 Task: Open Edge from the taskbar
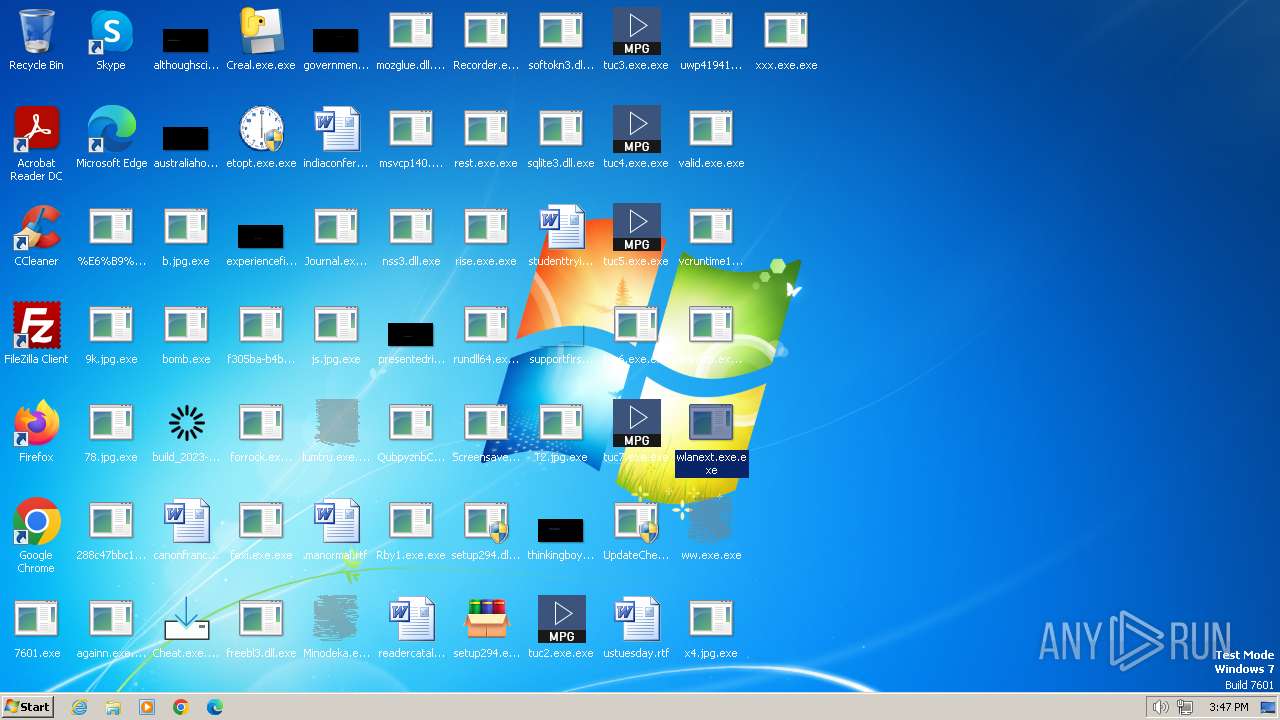pos(215,707)
